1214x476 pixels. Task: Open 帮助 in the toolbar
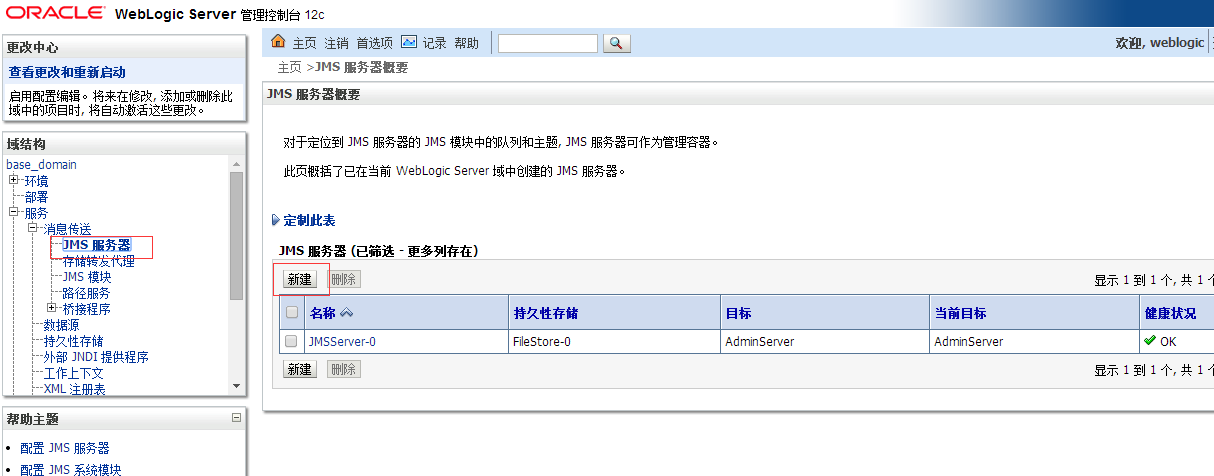pyautogui.click(x=466, y=43)
